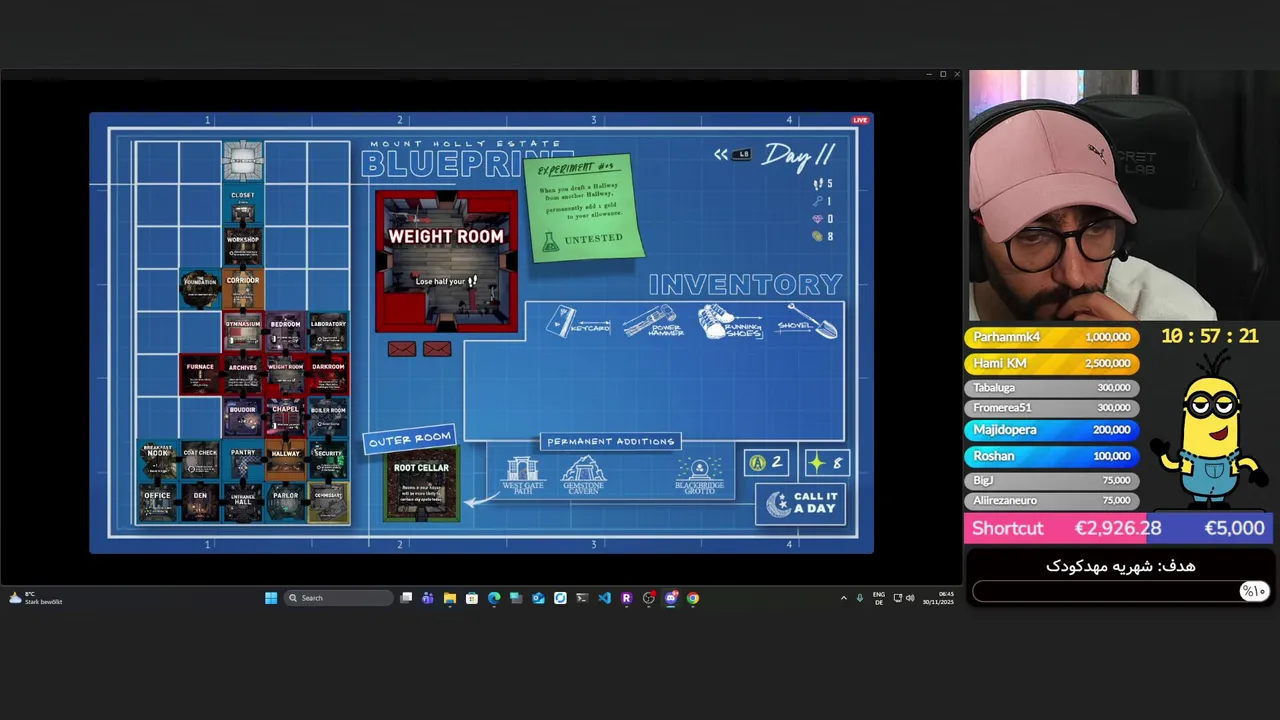Open Microsoft Edge from the taskbar
Image resolution: width=1280 pixels, height=720 pixels.
(494, 598)
